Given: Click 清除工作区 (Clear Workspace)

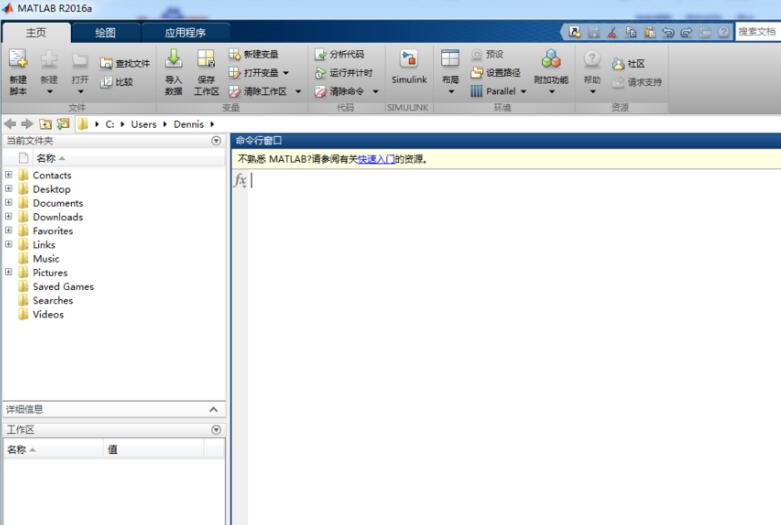Looking at the screenshot, I should (x=258, y=91).
